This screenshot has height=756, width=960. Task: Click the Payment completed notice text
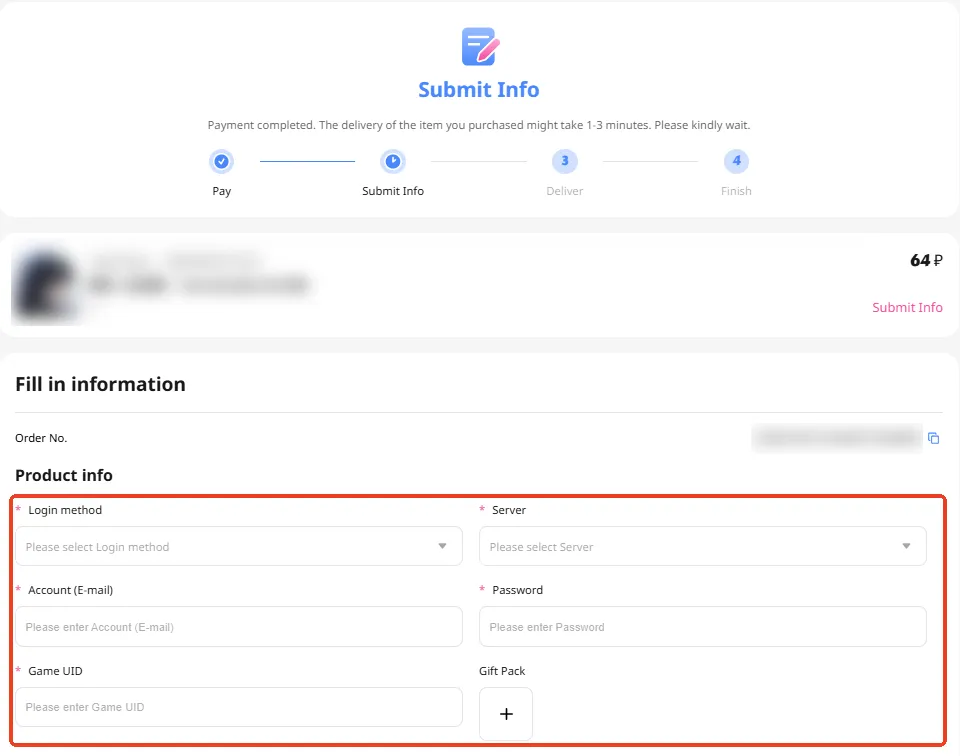coord(479,125)
